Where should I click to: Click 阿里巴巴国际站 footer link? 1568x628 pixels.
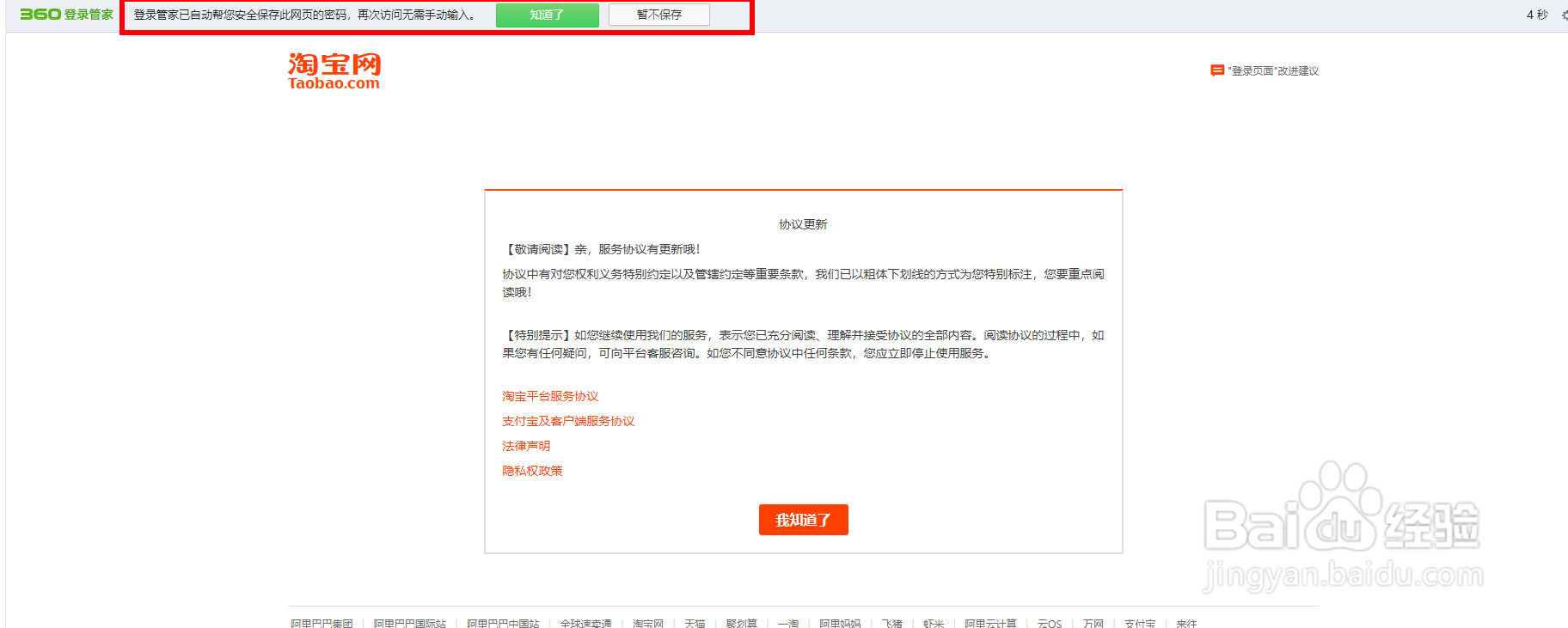410,623
